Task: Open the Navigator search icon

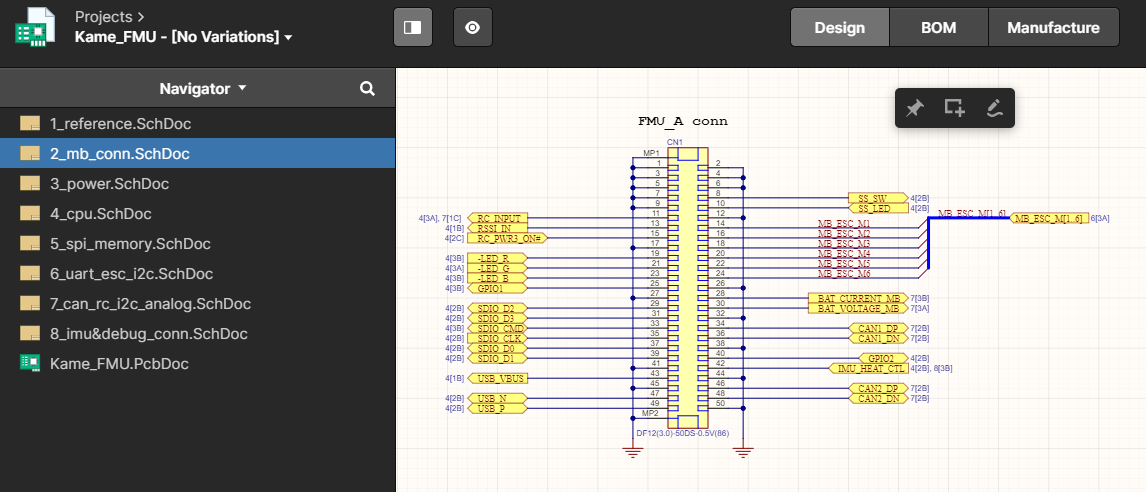Action: 368,88
